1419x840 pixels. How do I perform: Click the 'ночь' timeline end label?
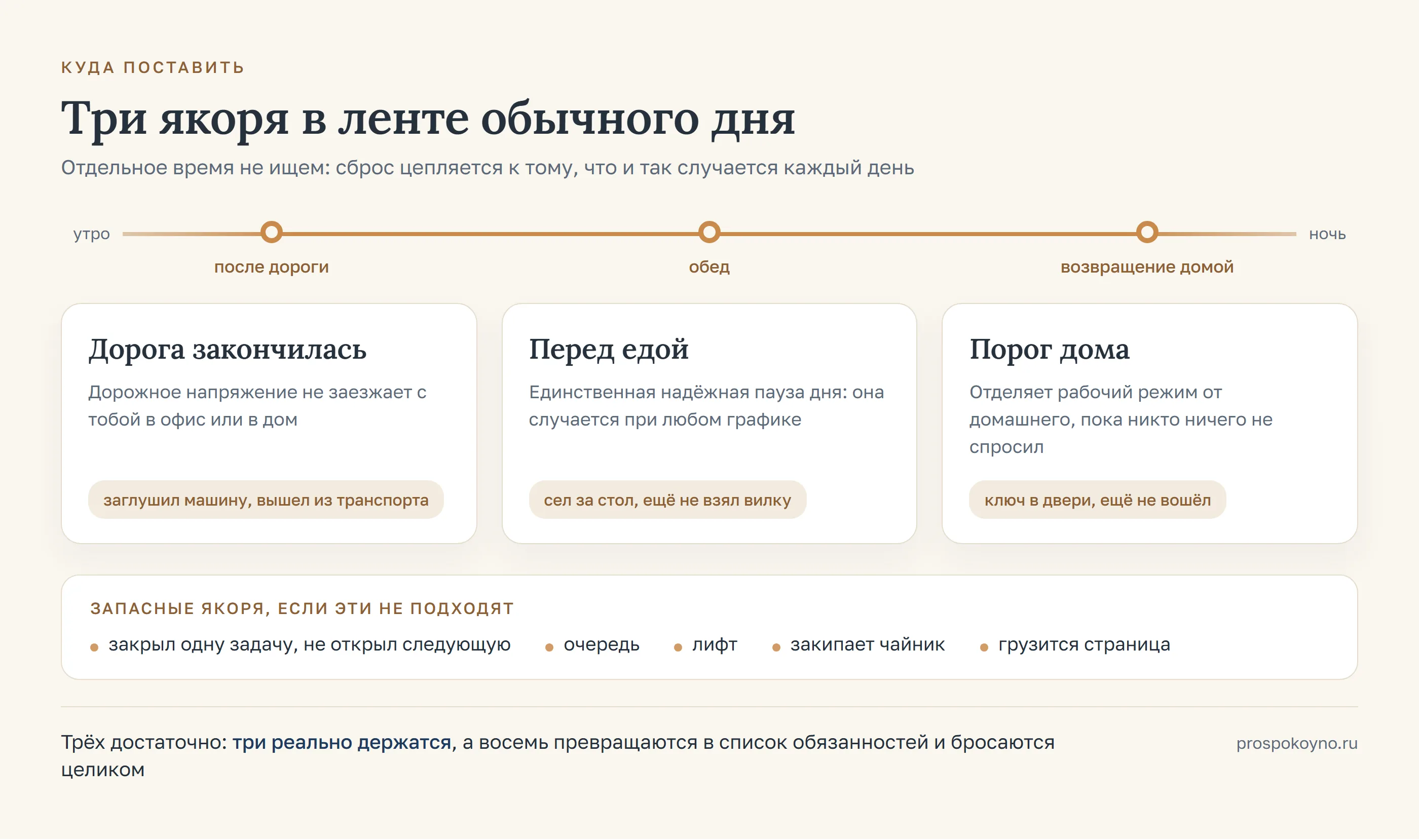point(1327,234)
